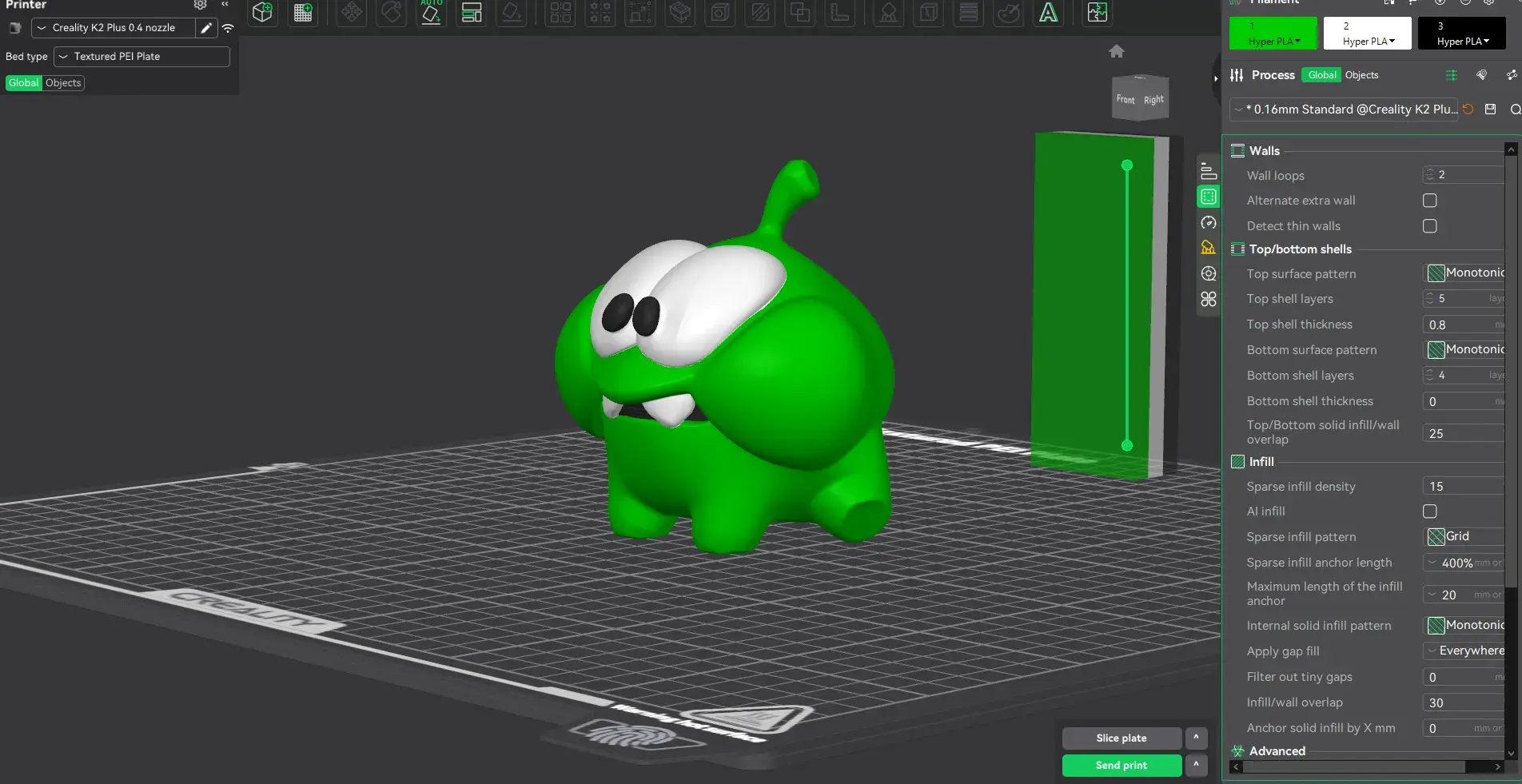Image resolution: width=1522 pixels, height=784 pixels.
Task: Click the Front face of view cube
Action: coord(1126,99)
